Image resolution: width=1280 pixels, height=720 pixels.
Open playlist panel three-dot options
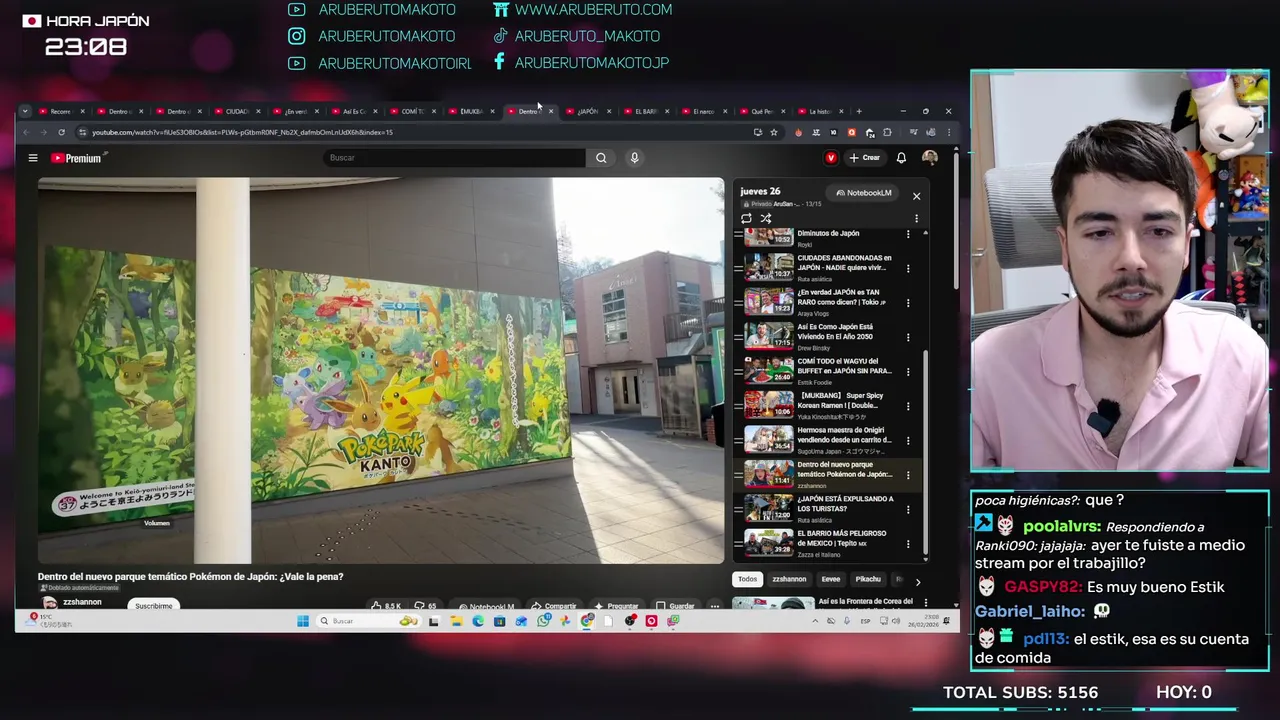pyautogui.click(x=916, y=218)
